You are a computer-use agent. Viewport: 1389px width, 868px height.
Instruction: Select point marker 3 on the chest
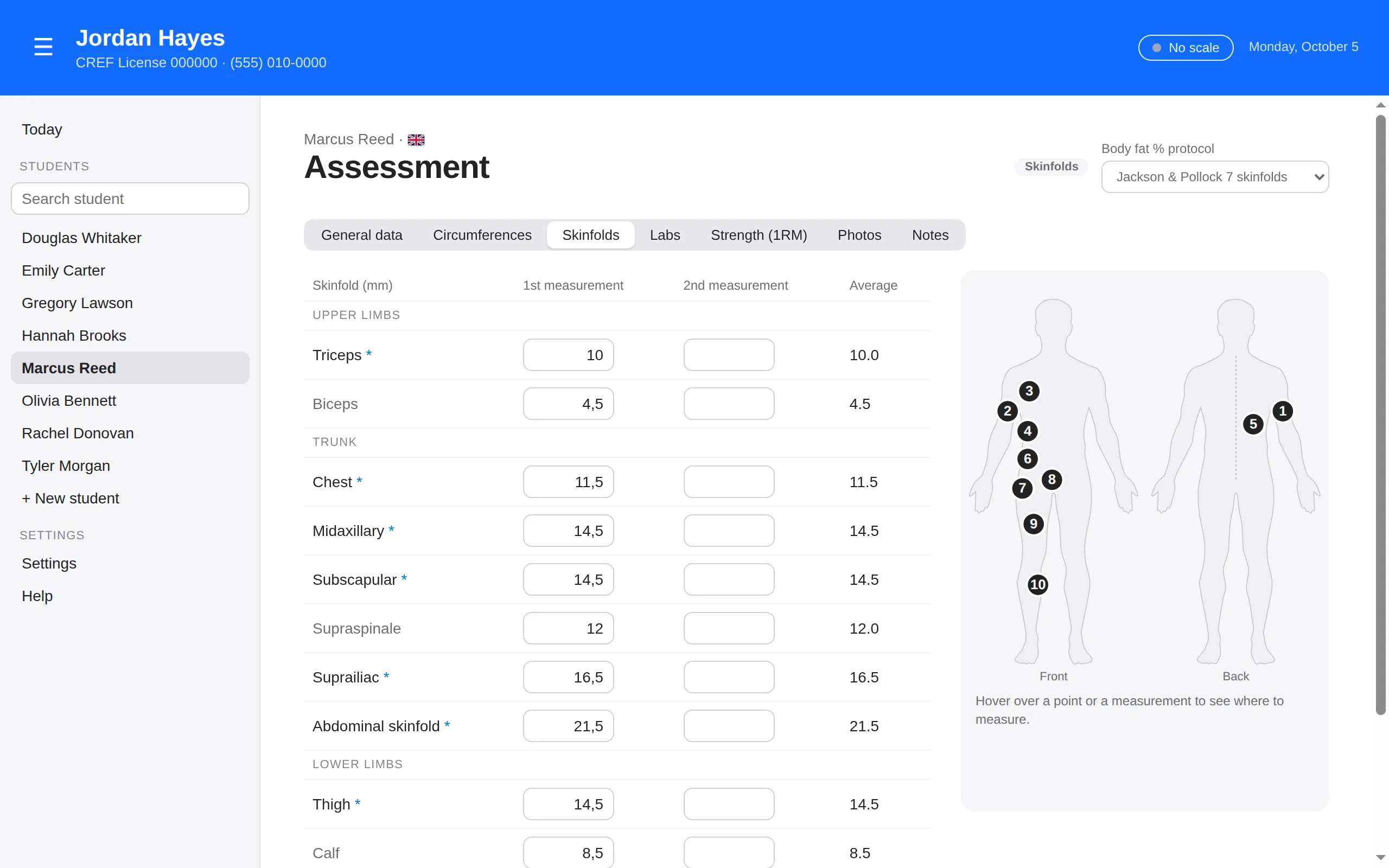(x=1029, y=392)
